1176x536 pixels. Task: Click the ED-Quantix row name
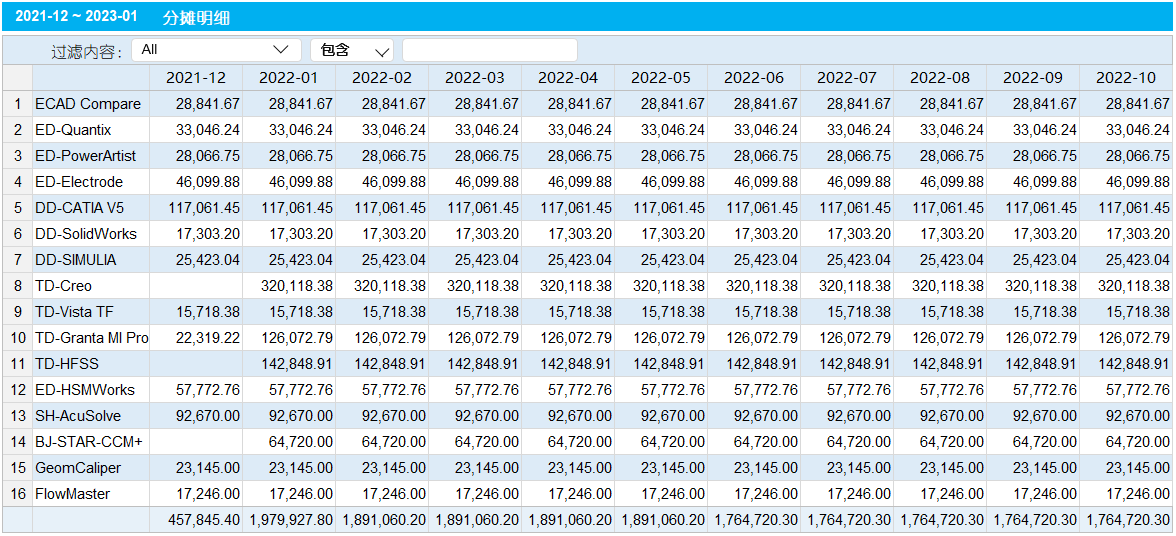(74, 130)
